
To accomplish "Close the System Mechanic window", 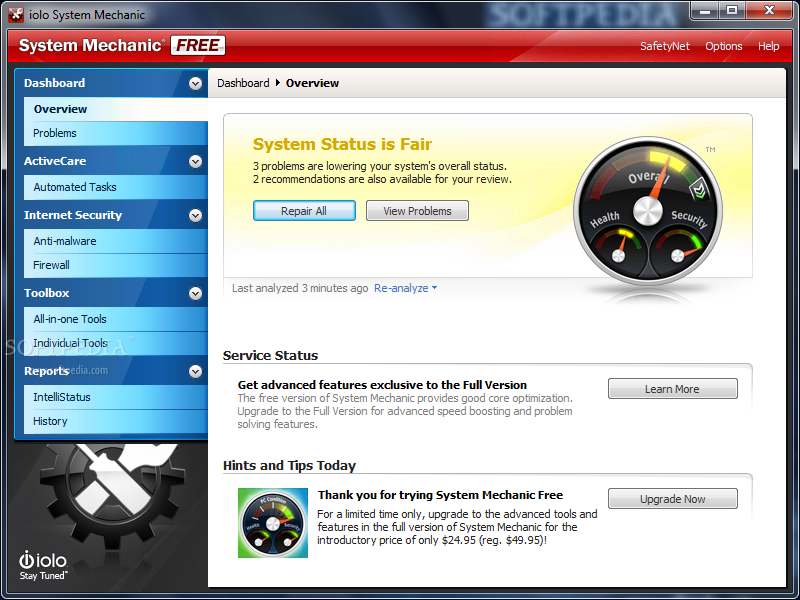I will coord(769,10).
